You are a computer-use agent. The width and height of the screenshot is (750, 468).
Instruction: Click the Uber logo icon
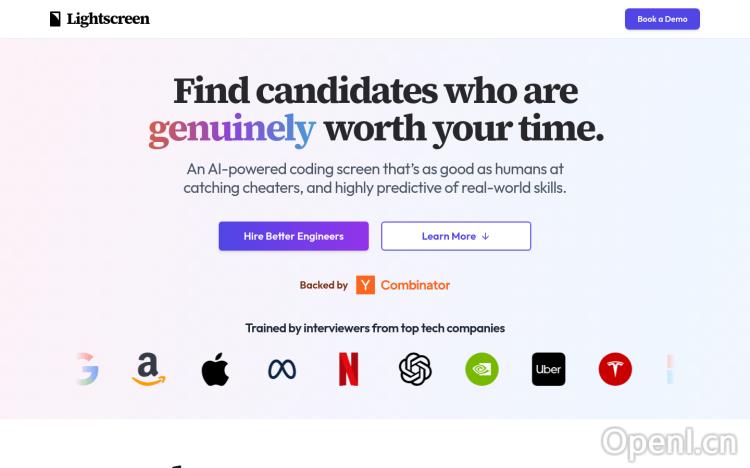[548, 369]
